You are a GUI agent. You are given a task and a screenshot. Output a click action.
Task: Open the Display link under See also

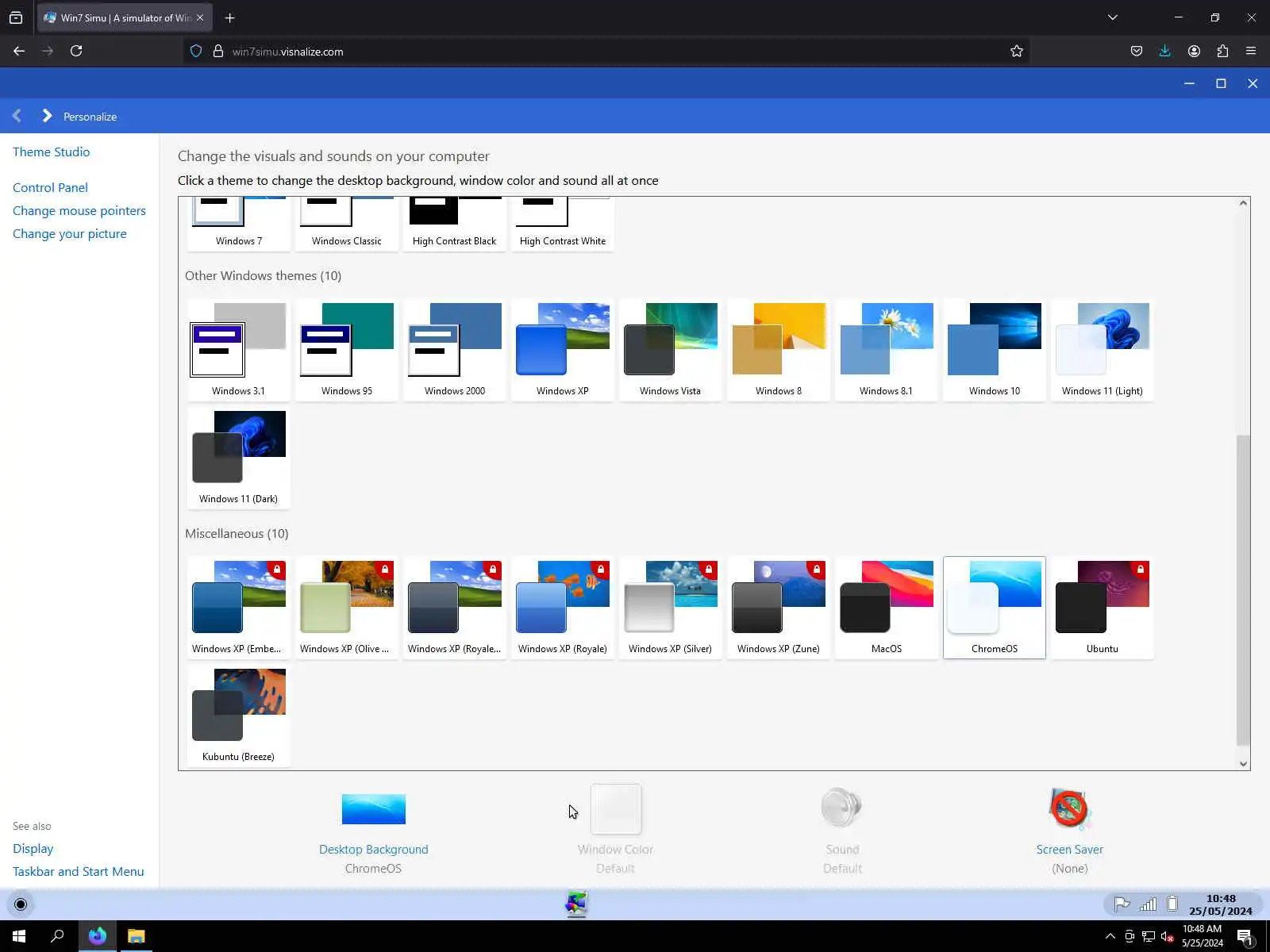point(33,848)
